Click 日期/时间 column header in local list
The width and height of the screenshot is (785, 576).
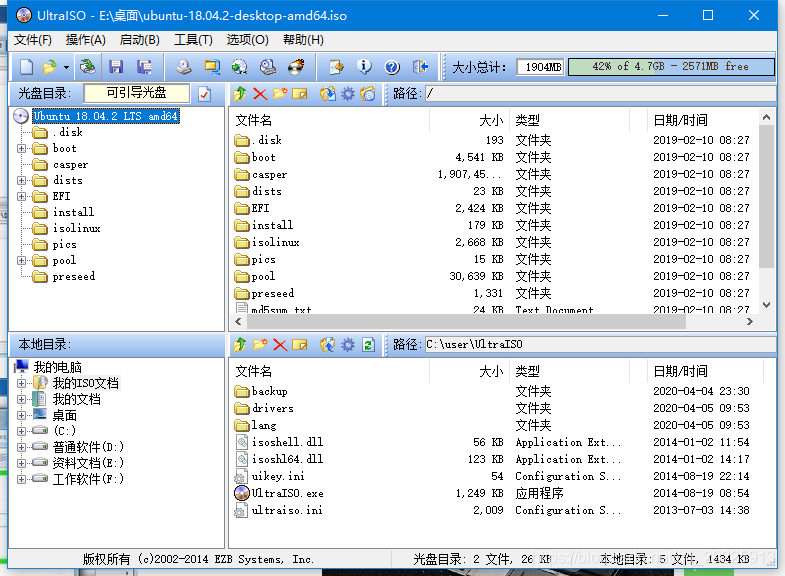click(x=680, y=371)
